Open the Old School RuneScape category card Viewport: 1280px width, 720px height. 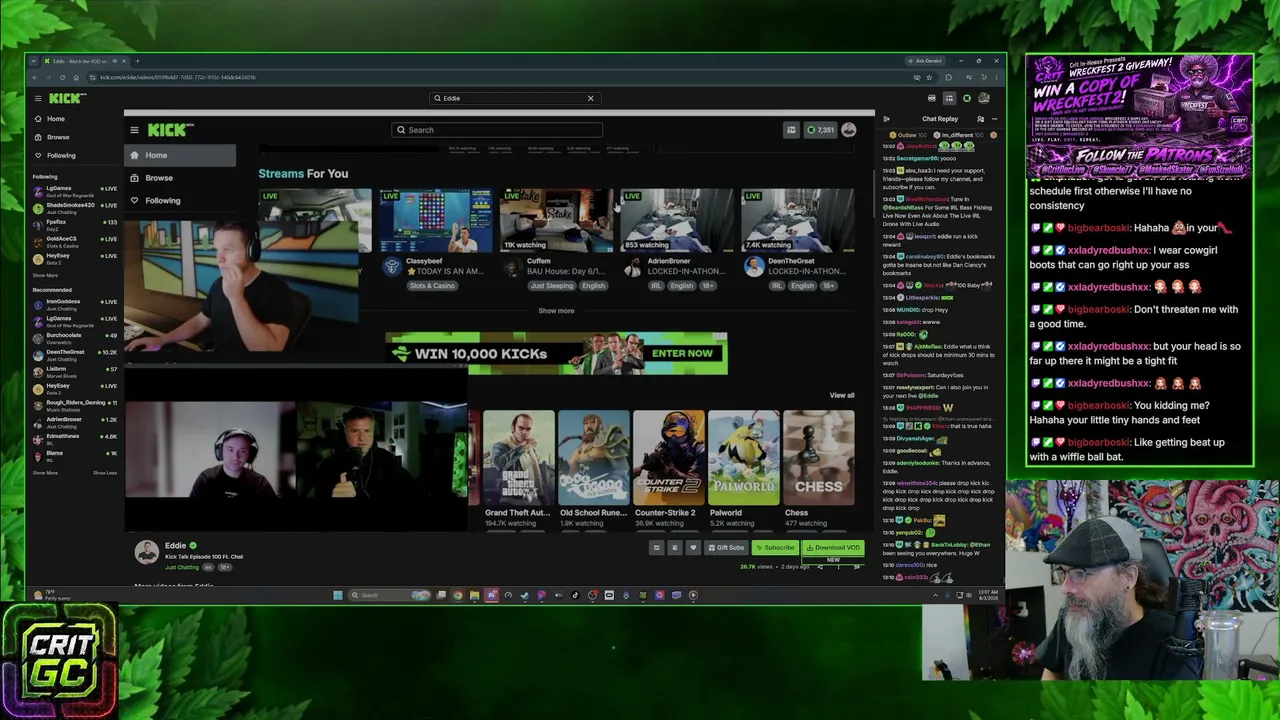594,457
